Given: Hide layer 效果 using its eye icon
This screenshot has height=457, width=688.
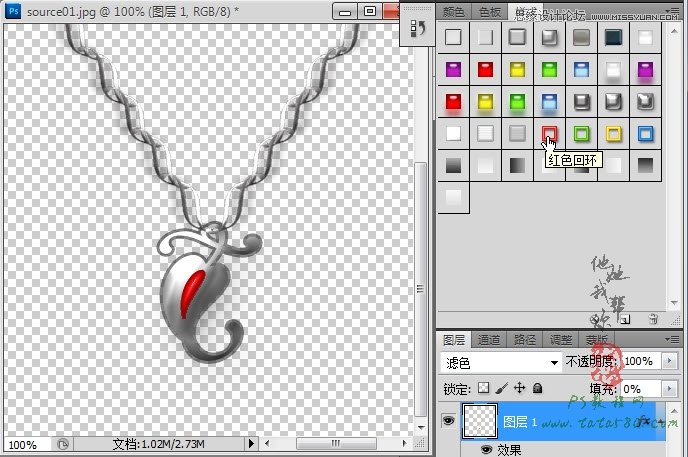Looking at the screenshot, I should [486, 450].
